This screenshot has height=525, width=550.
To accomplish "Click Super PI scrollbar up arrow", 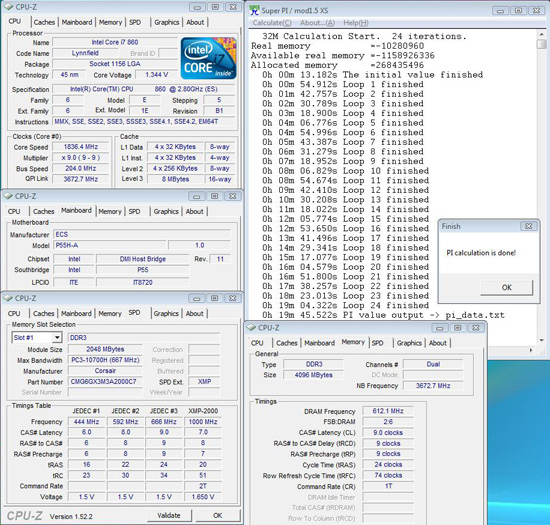I will tap(542, 34).
